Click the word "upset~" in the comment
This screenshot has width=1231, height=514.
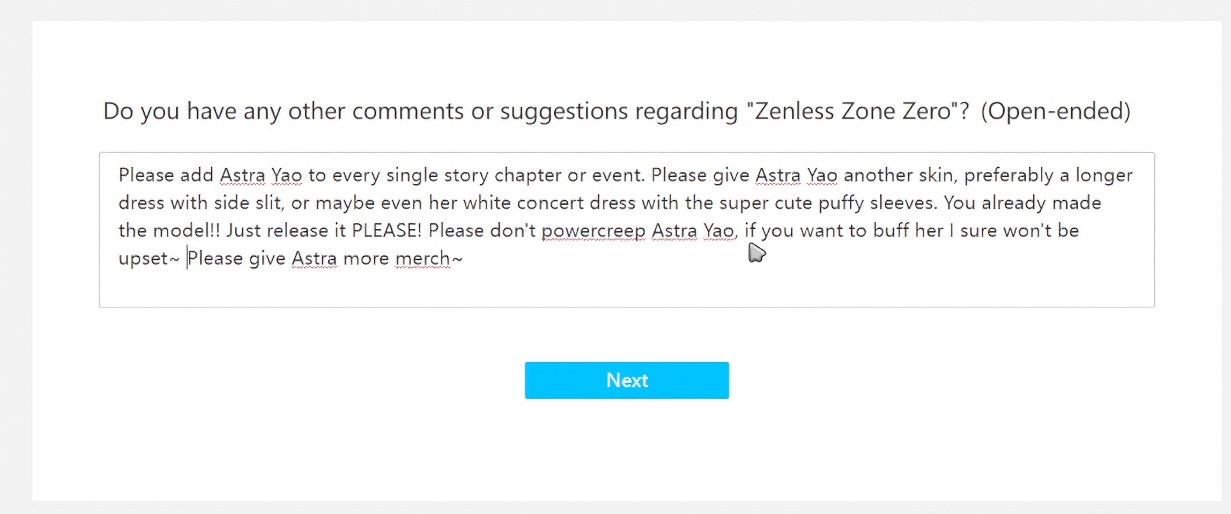[x=149, y=259]
